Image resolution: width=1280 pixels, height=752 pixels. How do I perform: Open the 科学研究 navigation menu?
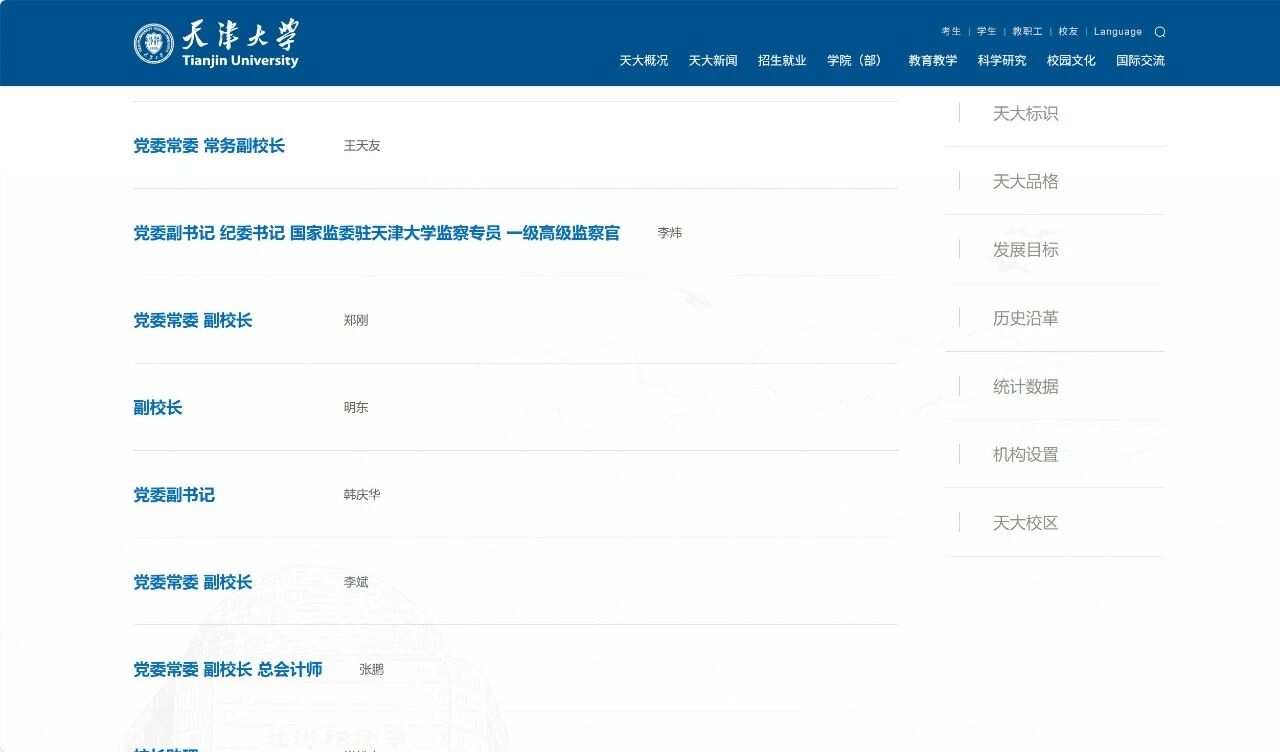coord(1000,60)
